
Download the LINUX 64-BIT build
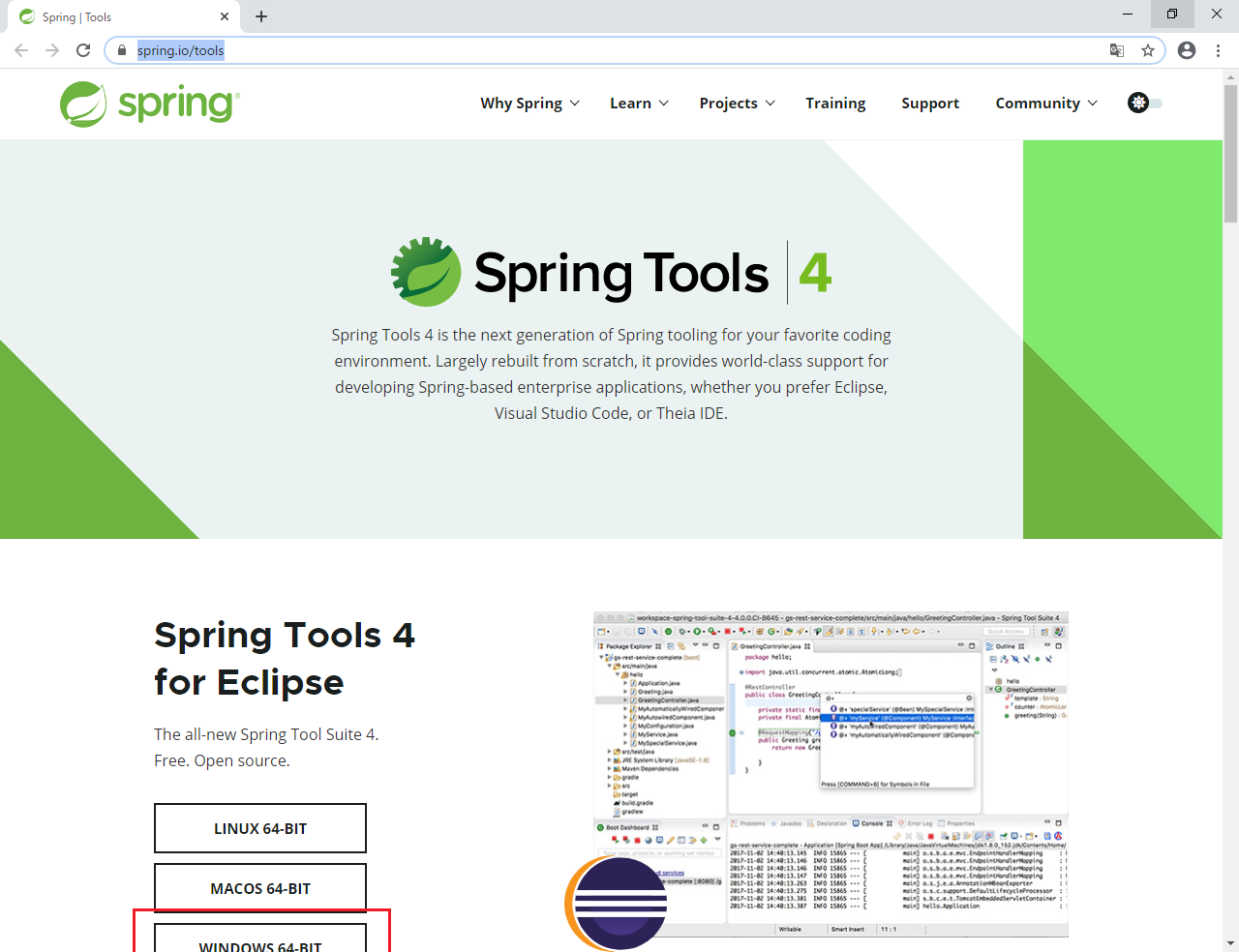coord(260,828)
